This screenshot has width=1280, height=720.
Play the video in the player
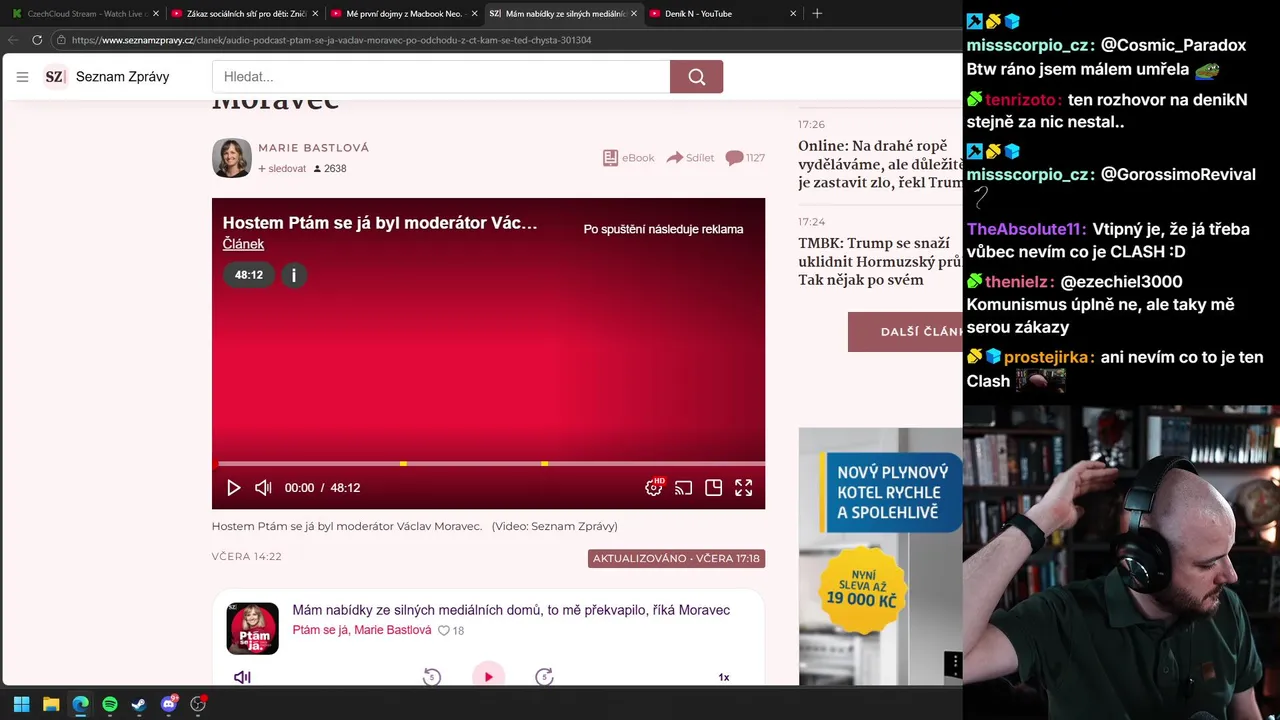click(x=233, y=488)
